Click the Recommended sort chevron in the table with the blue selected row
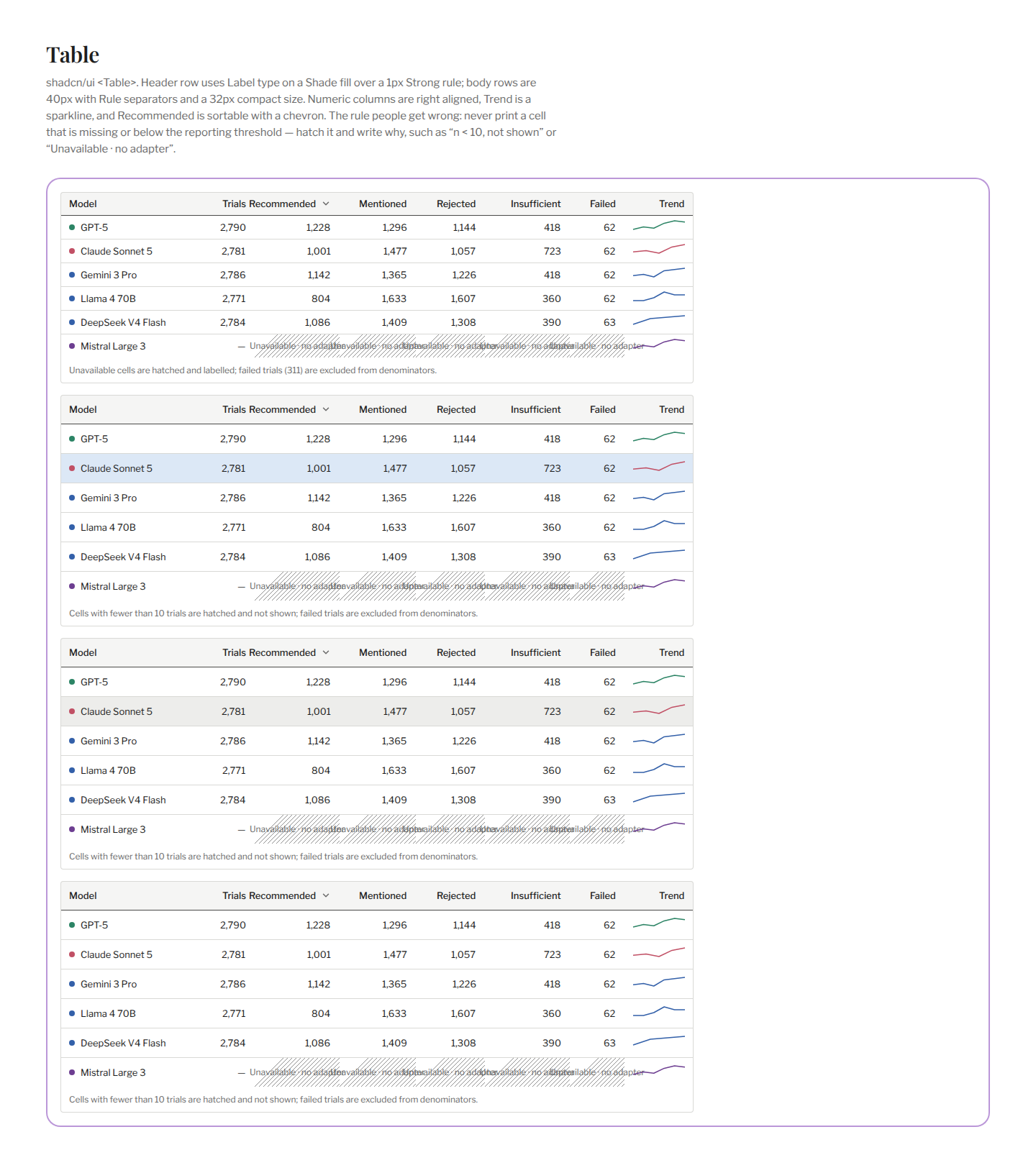Viewport: 1036px width, 1173px height. click(326, 410)
